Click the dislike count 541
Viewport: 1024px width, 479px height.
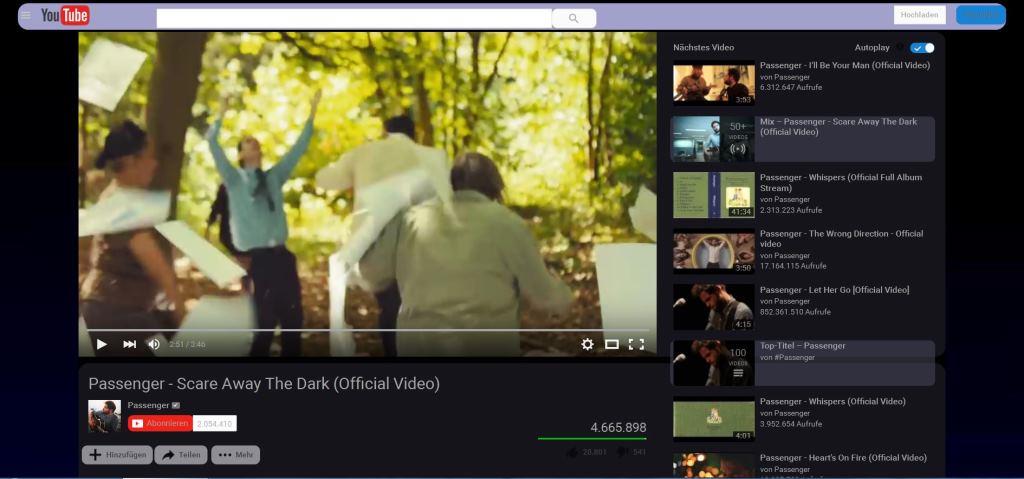(x=639, y=452)
